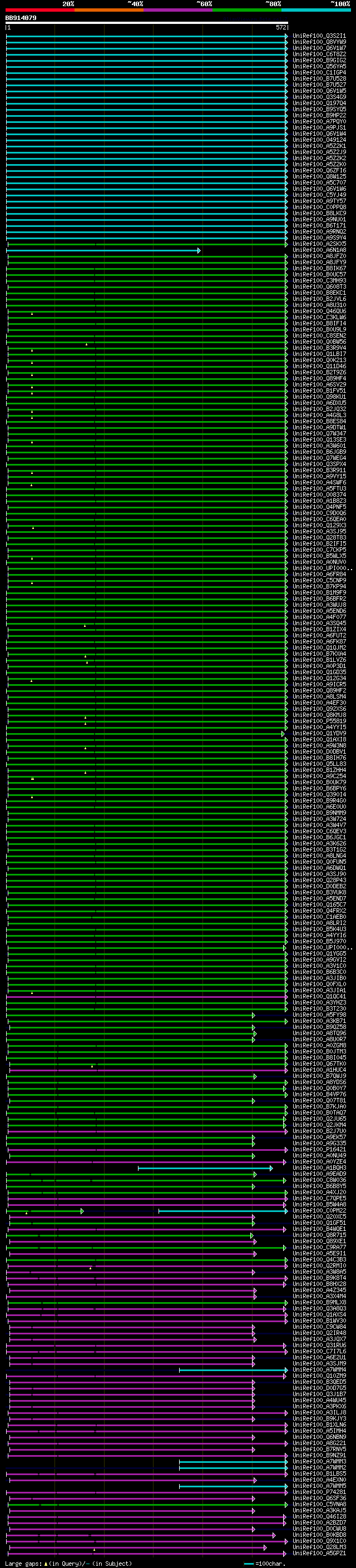This screenshot has width=356, height=1568.
Task: Open hit UniRef100_C1IGP4
Action: [319, 72]
